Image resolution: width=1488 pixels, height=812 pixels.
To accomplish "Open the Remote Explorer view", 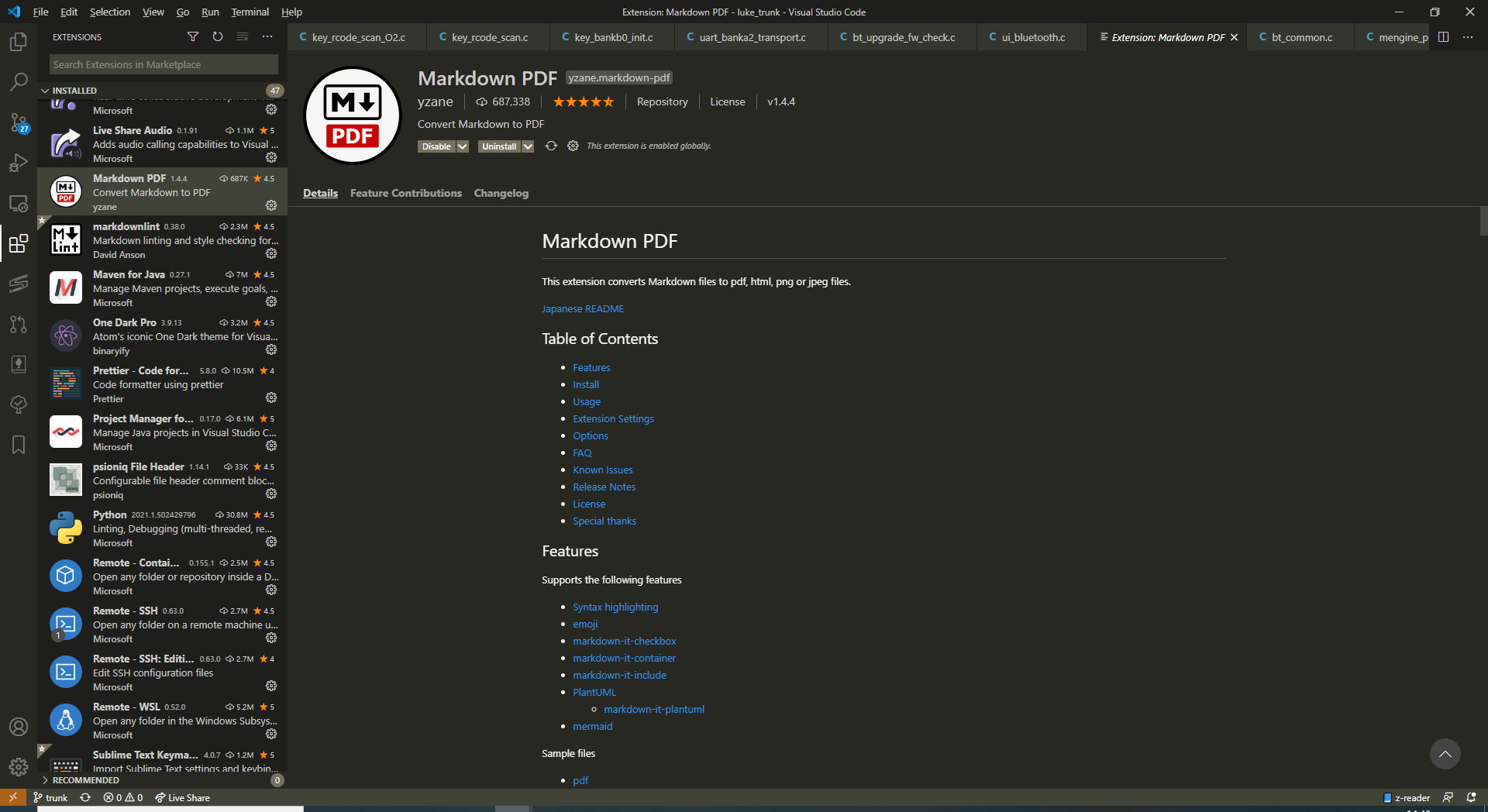I will [19, 204].
